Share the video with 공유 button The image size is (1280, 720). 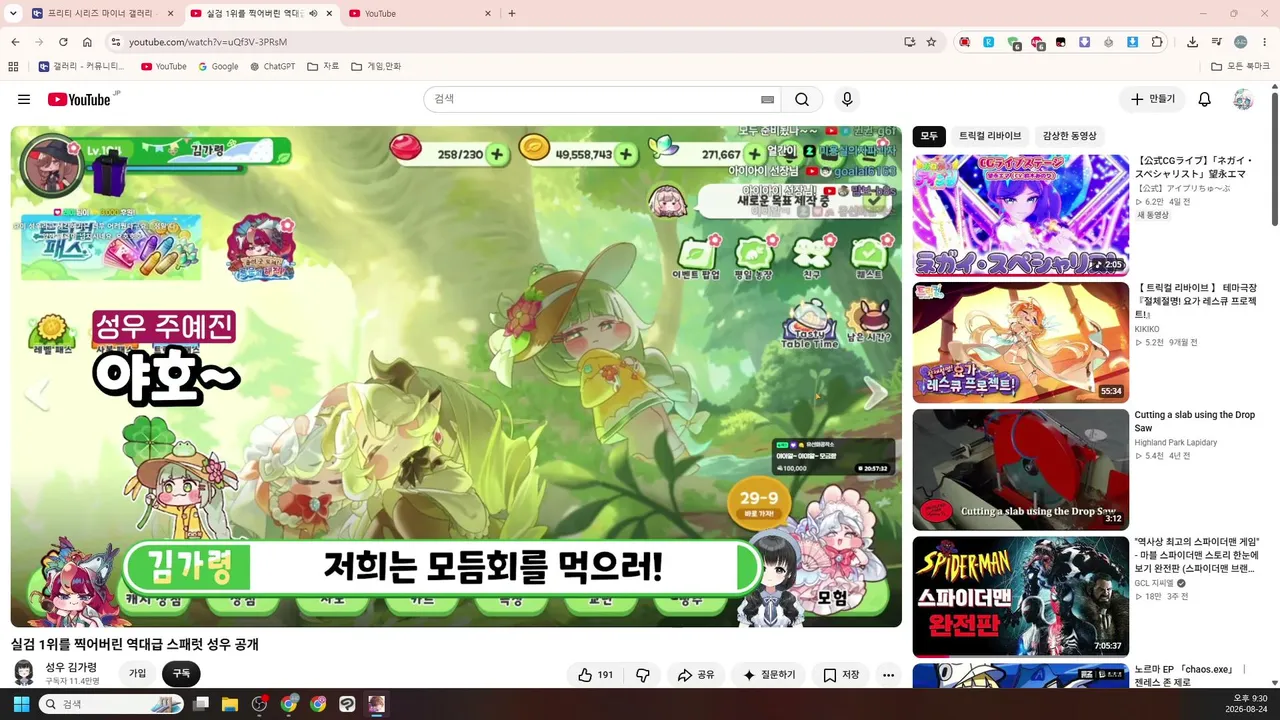[x=696, y=675]
